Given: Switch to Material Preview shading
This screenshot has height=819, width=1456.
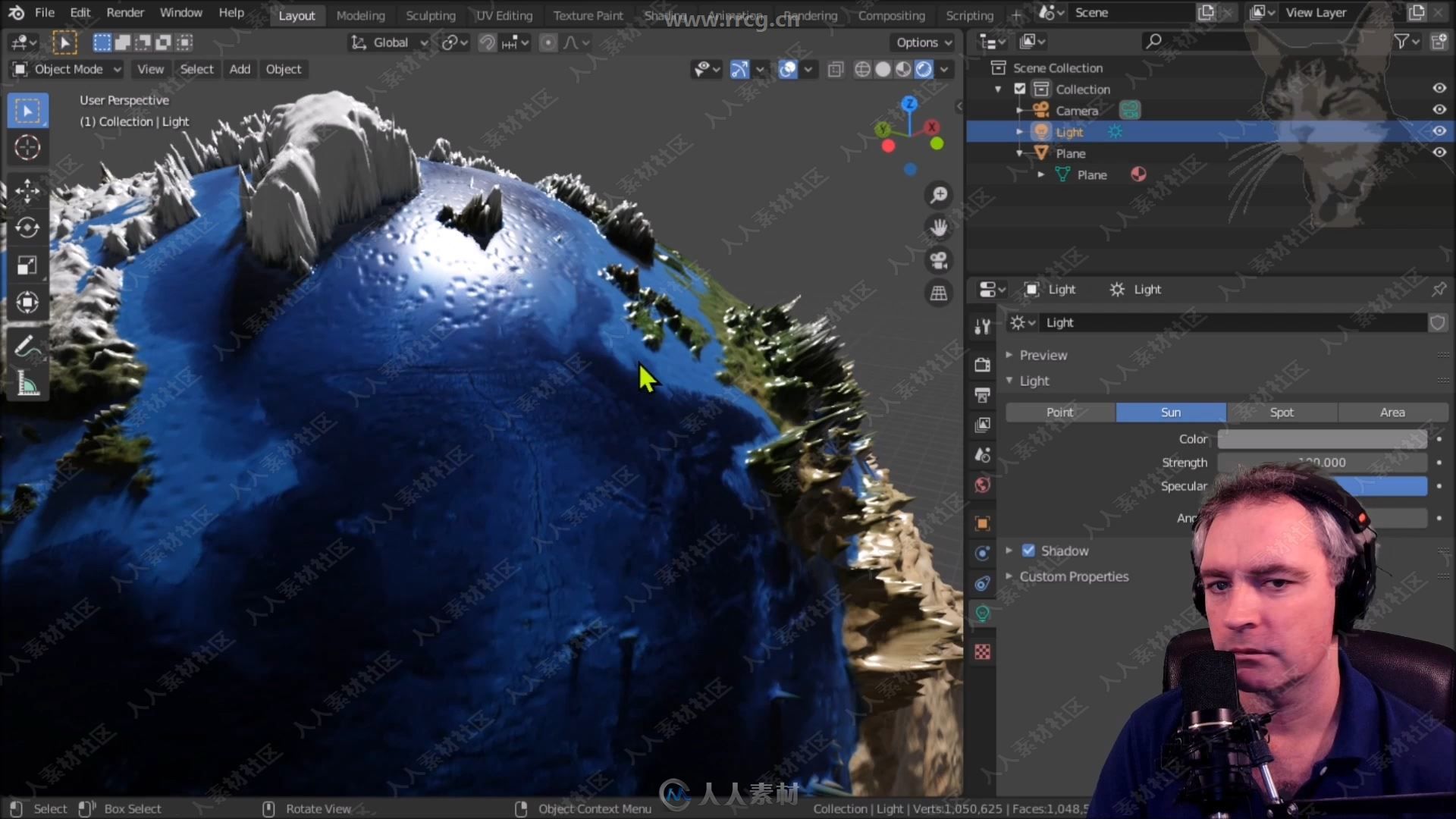Looking at the screenshot, I should (x=903, y=70).
